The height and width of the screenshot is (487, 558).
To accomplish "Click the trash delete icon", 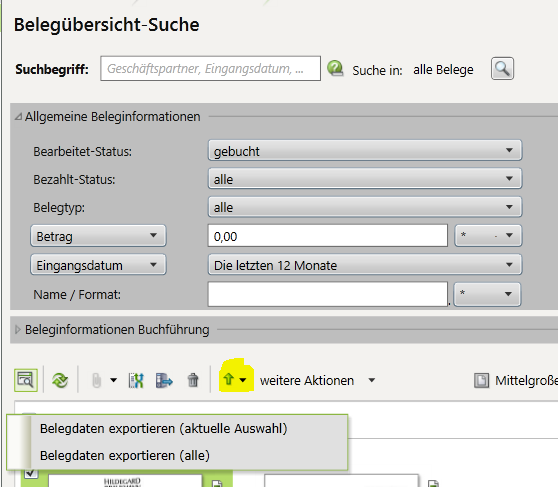I will (x=193, y=380).
